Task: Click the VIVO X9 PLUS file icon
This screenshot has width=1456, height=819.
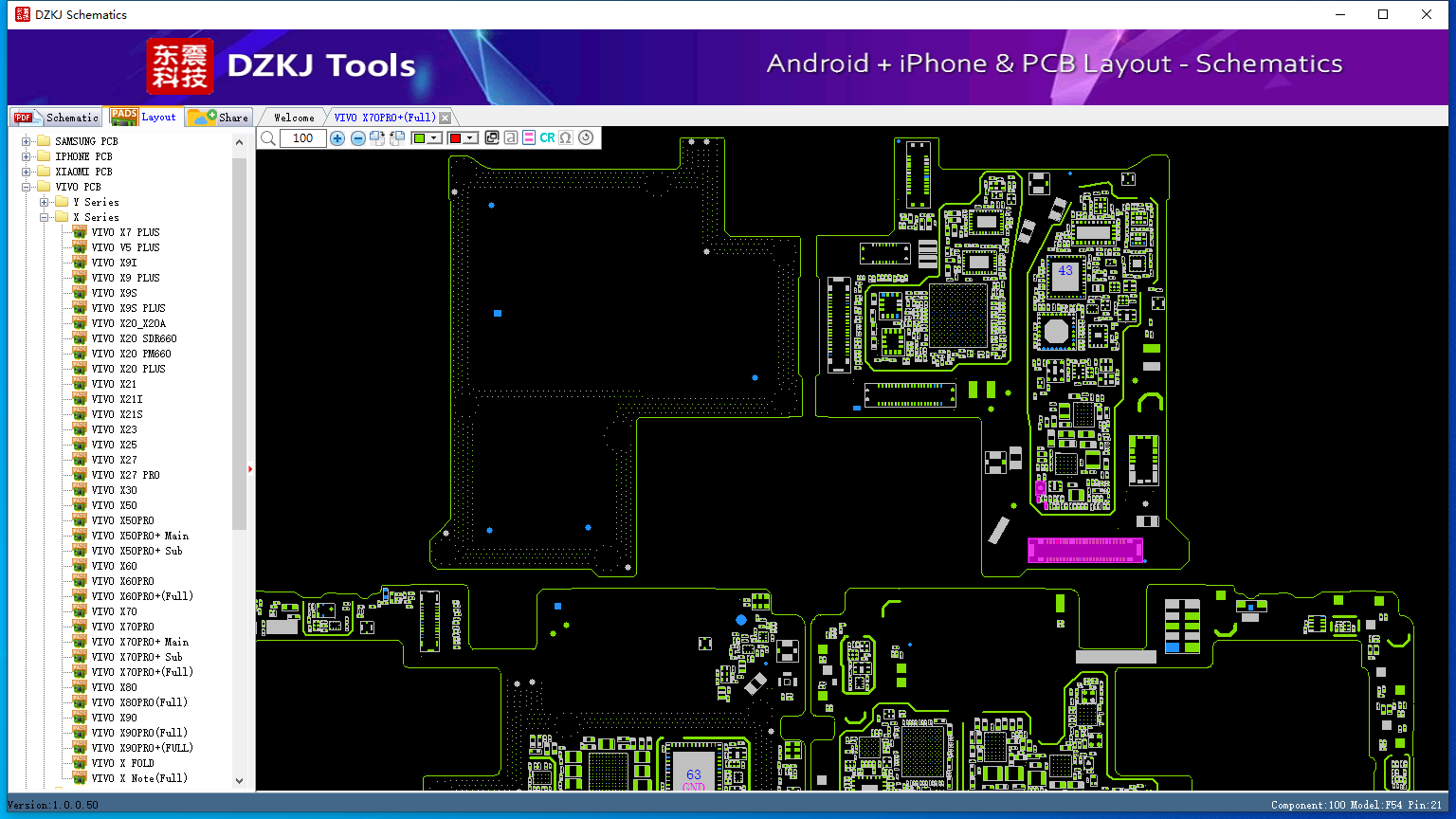Action: tap(80, 278)
